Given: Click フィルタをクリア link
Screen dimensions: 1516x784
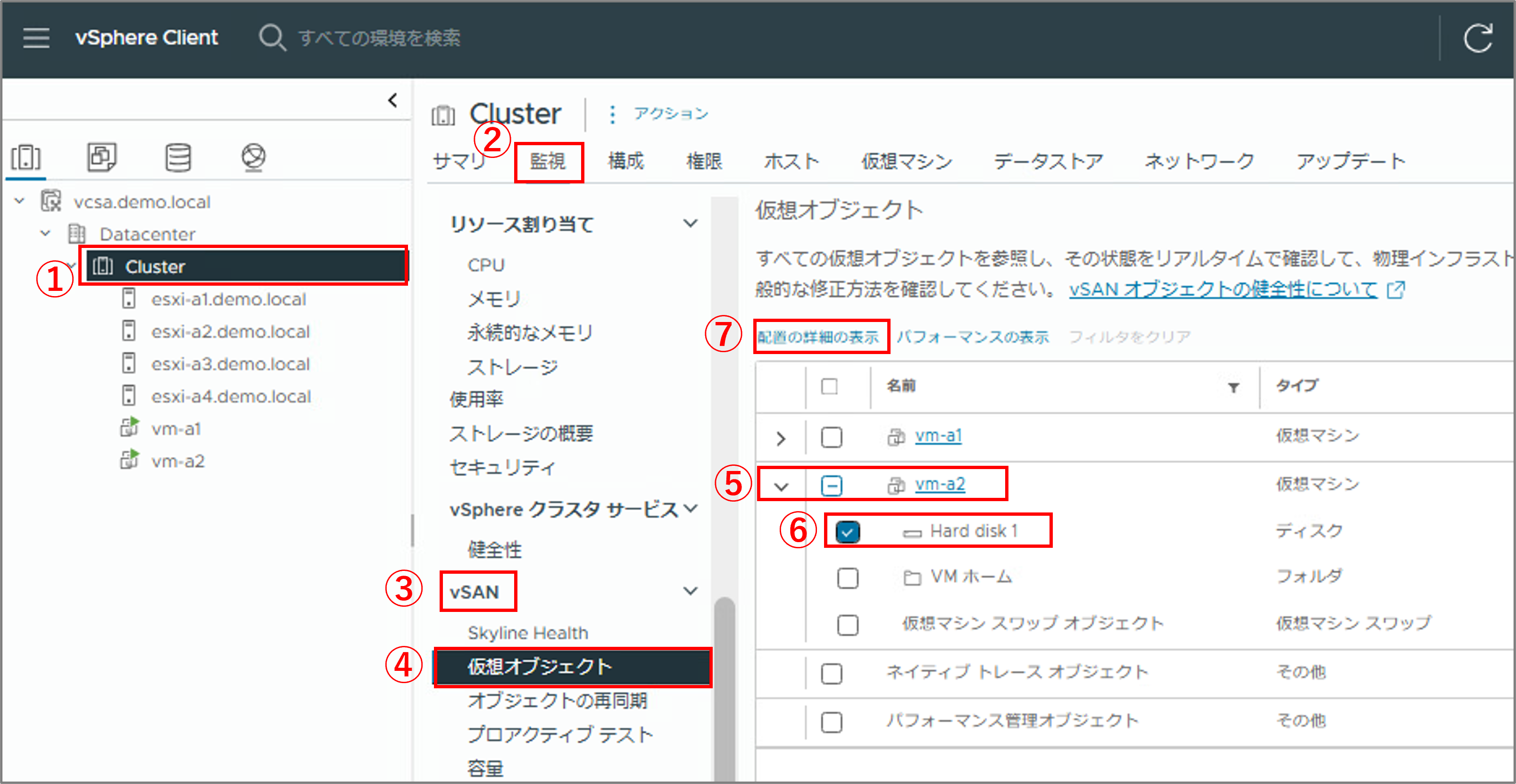Looking at the screenshot, I should (1130, 337).
